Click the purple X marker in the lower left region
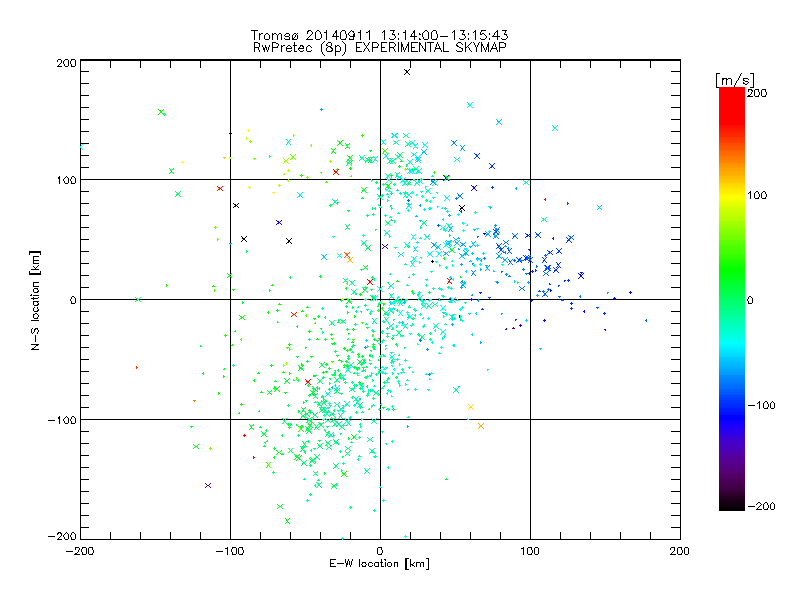The height and width of the screenshot is (600, 800). click(x=208, y=485)
